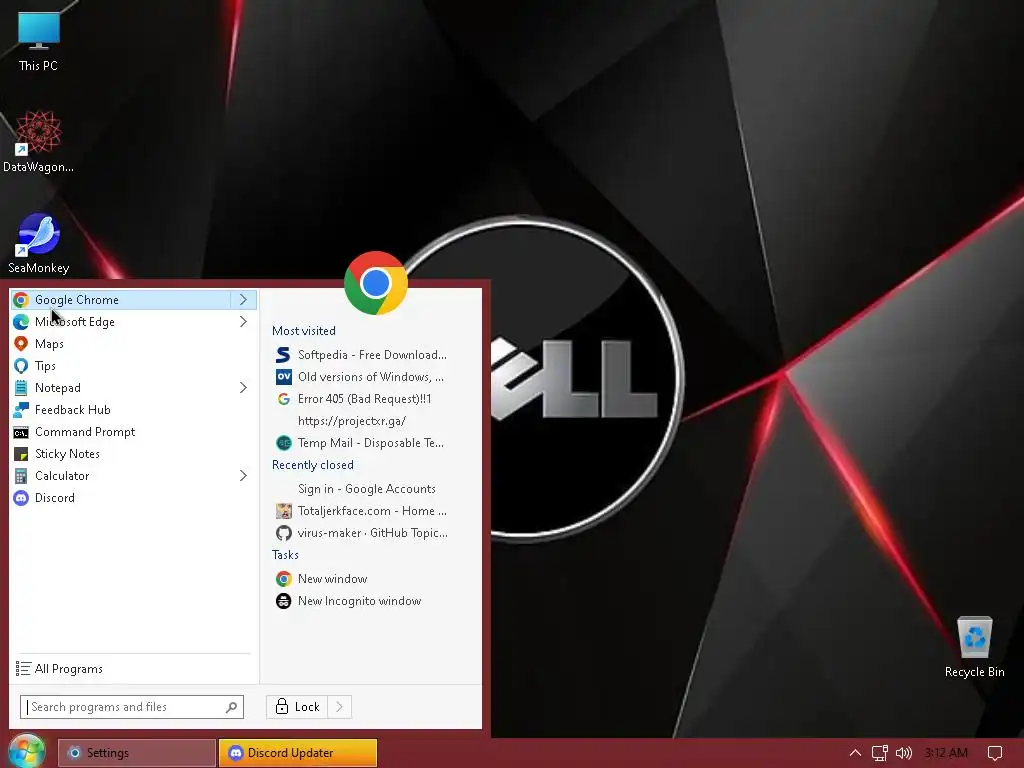Open This PC desktop icon

[39, 41]
